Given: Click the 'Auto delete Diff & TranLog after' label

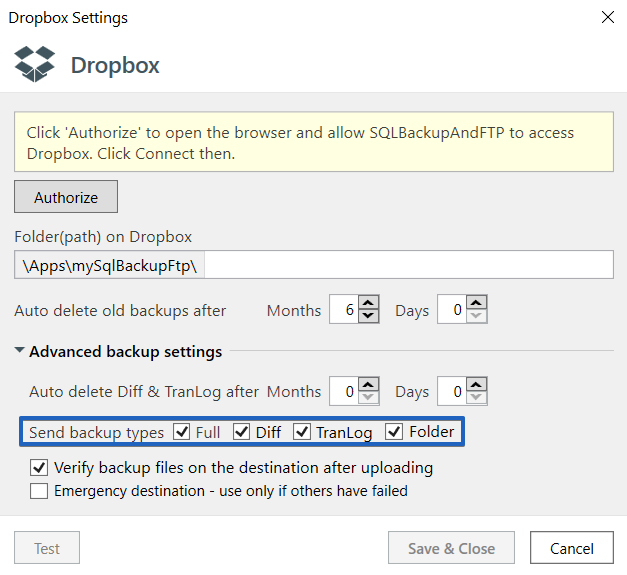Looking at the screenshot, I should pyautogui.click(x=144, y=392).
